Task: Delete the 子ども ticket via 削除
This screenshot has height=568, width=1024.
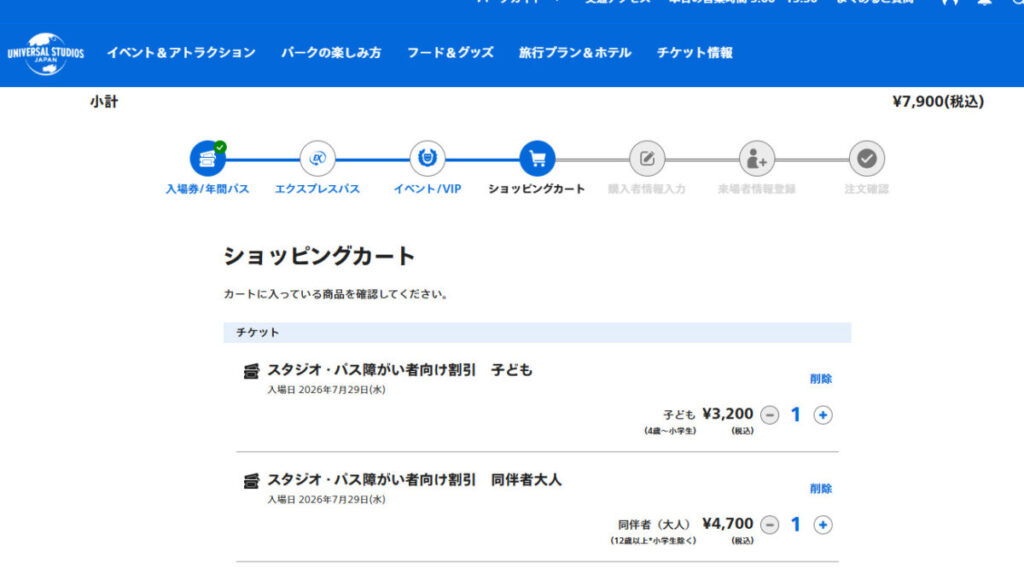Action: point(820,379)
